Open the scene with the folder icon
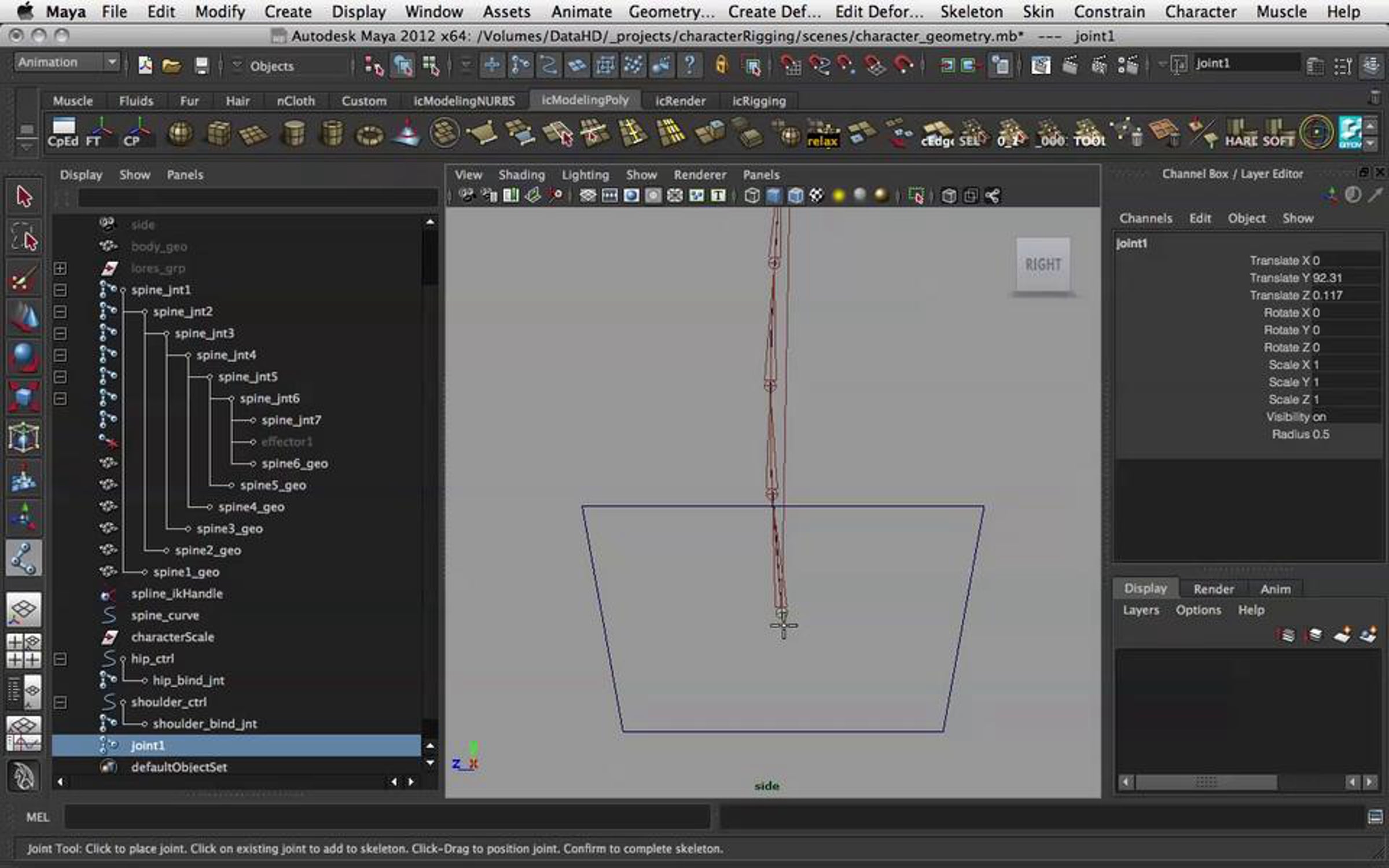Viewport: 1389px width, 868px height. tap(171, 65)
